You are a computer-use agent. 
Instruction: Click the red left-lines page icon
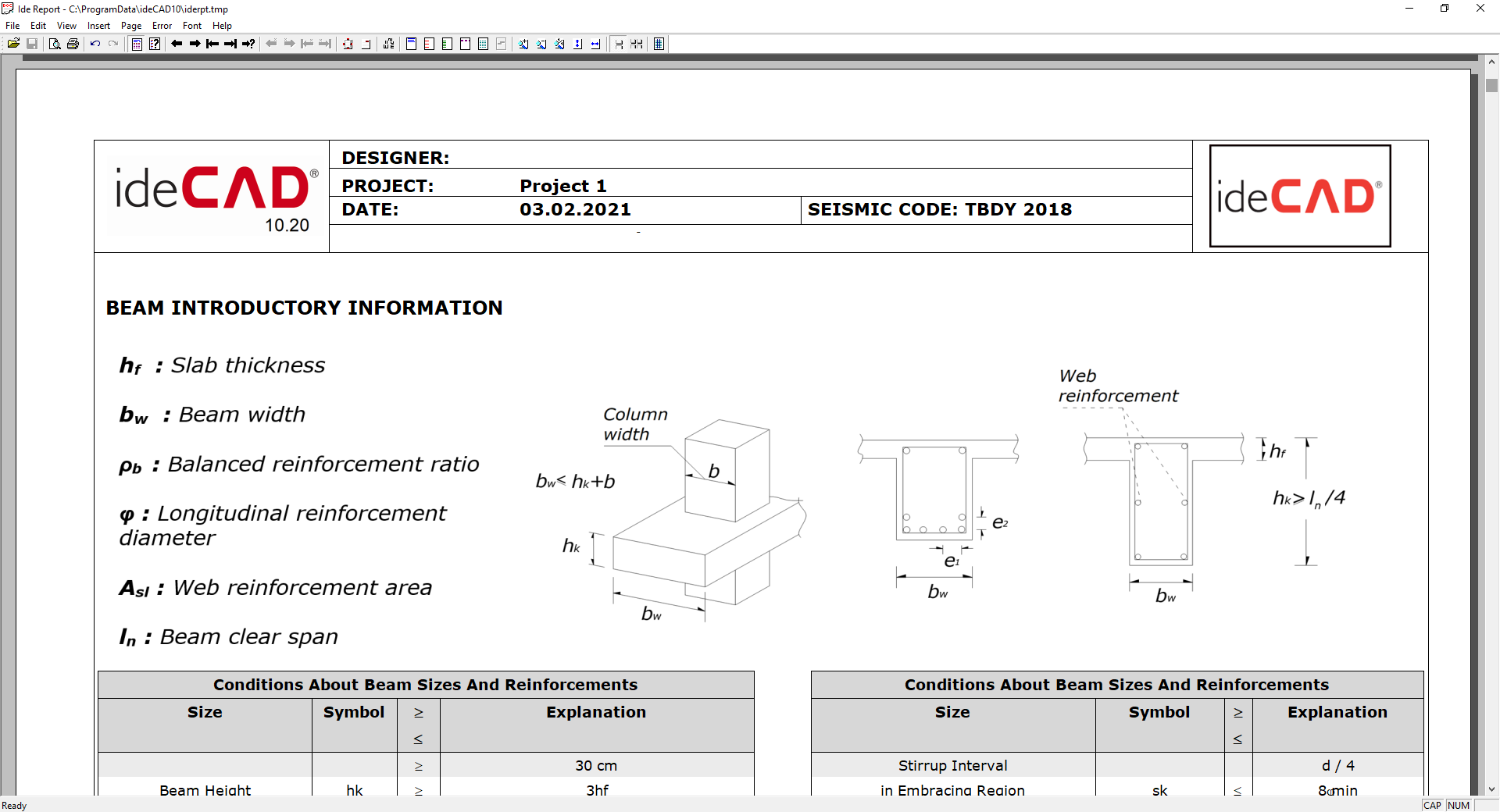(430, 44)
